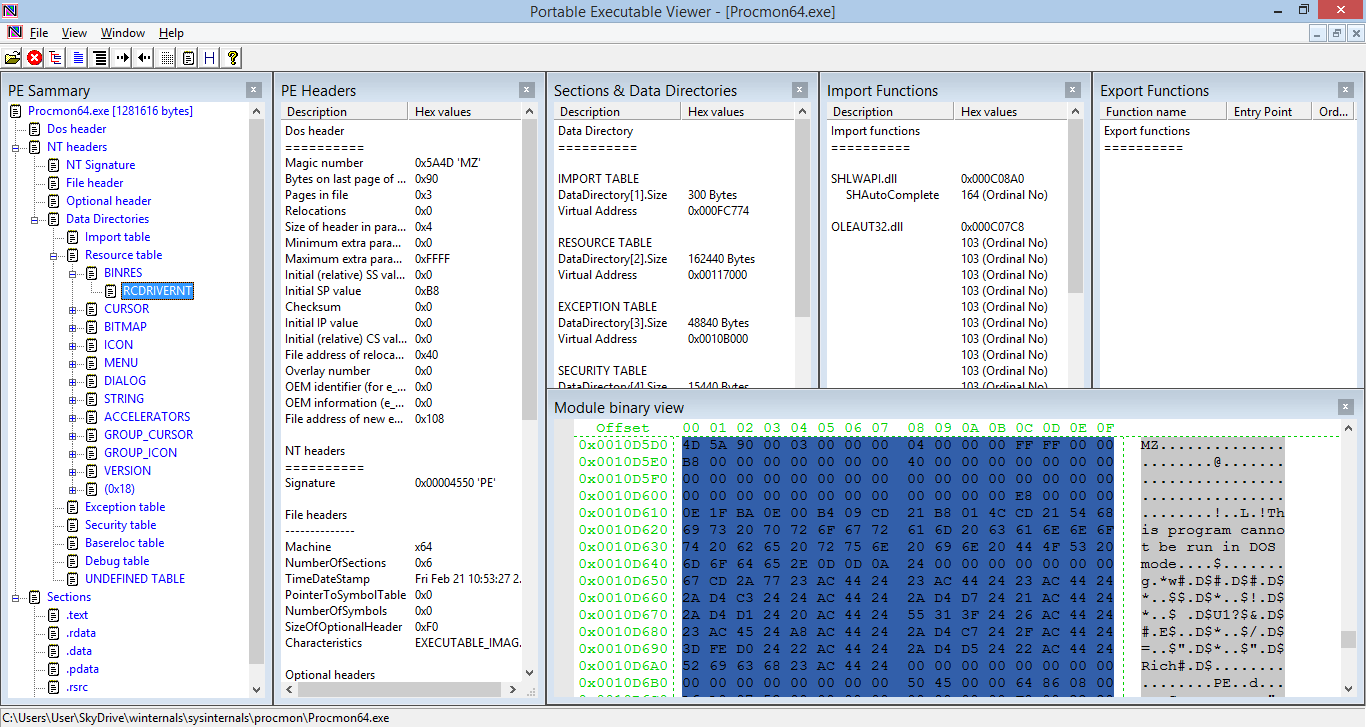This screenshot has height=728, width=1366.
Task: Select the File header tree item
Action: pyautogui.click(x=95, y=183)
